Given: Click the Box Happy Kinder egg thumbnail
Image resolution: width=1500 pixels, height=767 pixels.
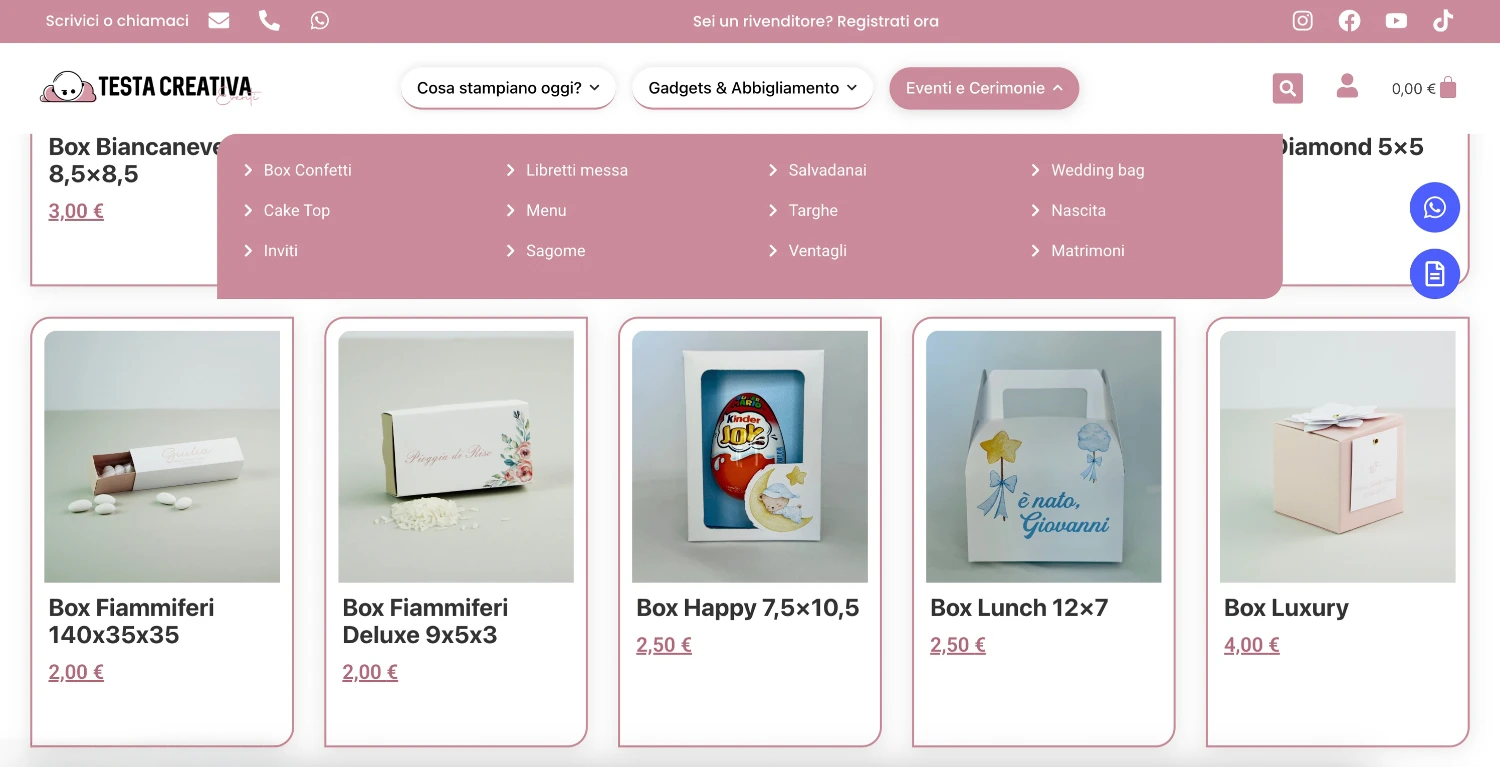Looking at the screenshot, I should (x=750, y=457).
